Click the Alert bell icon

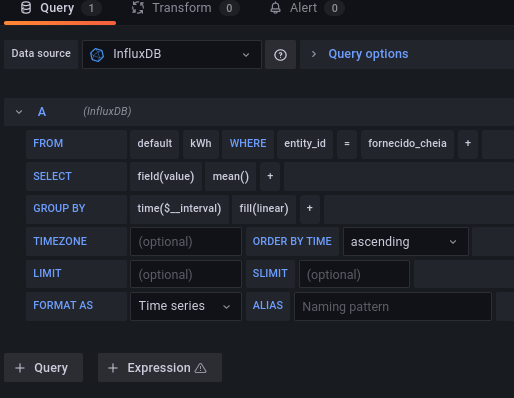tap(275, 8)
